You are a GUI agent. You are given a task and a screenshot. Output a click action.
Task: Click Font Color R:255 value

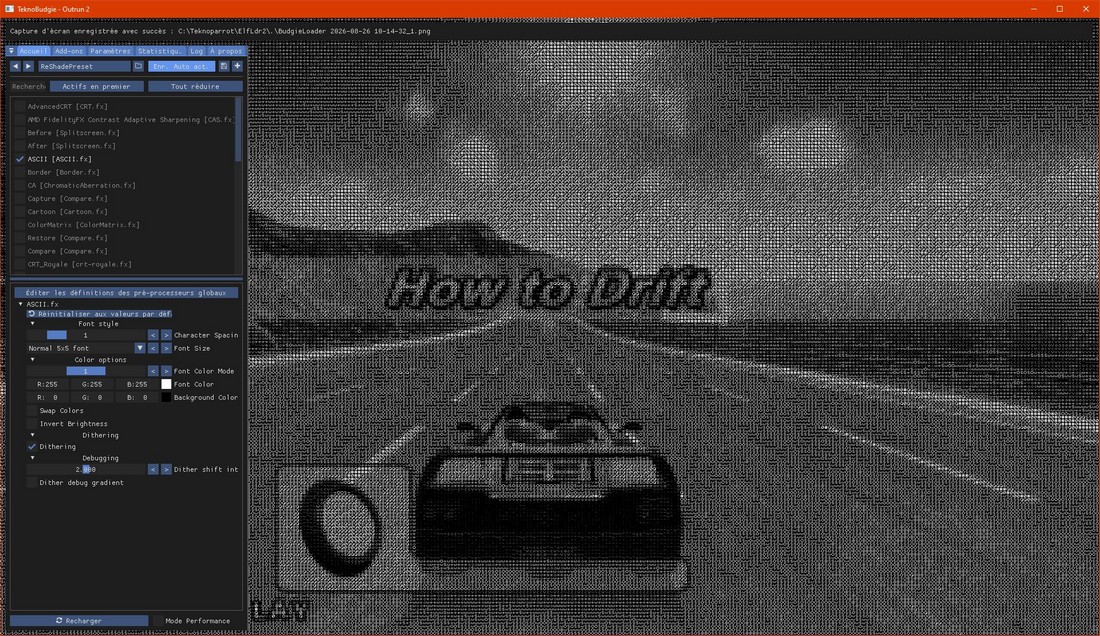click(x=47, y=384)
